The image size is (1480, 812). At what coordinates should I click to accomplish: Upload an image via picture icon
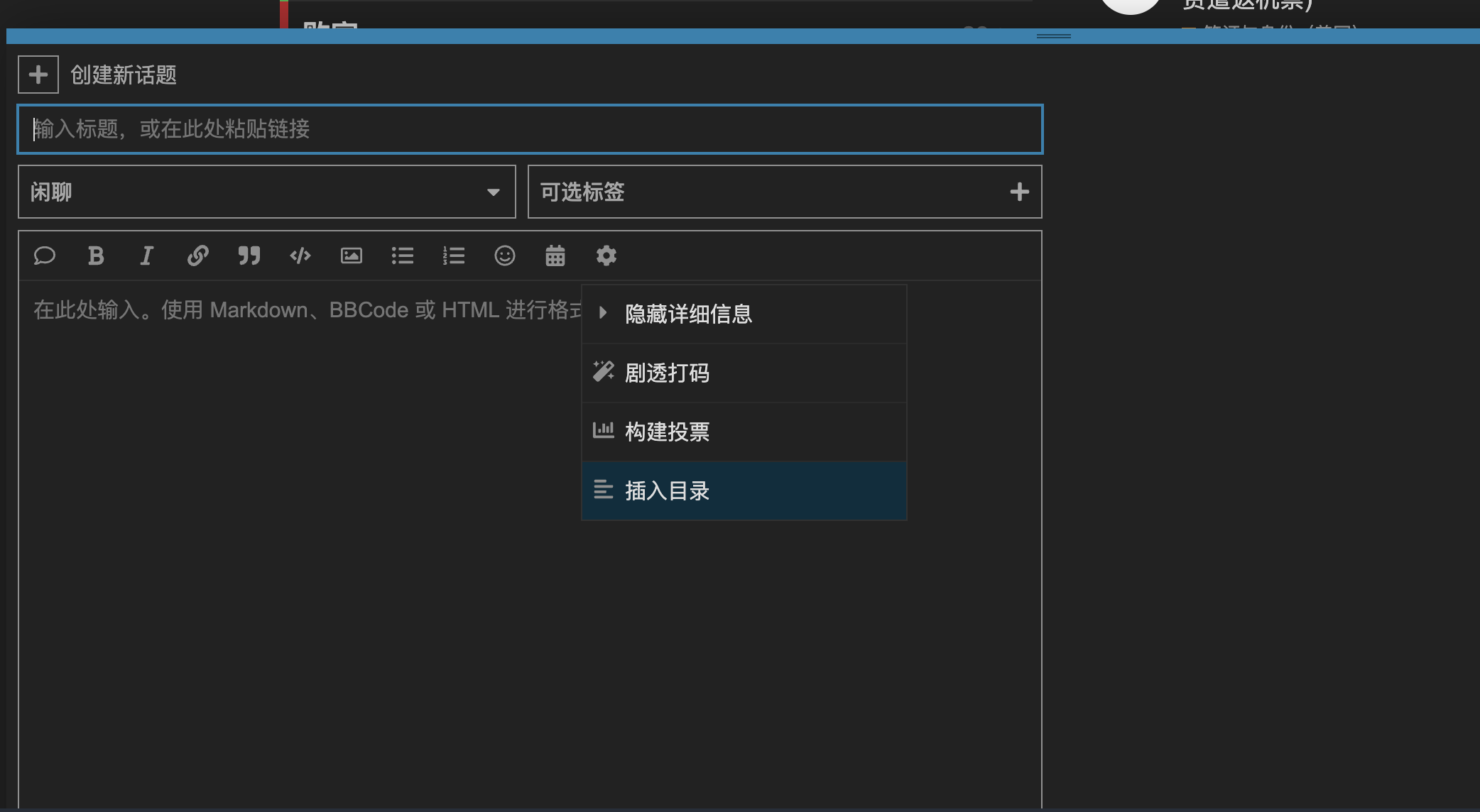[352, 256]
